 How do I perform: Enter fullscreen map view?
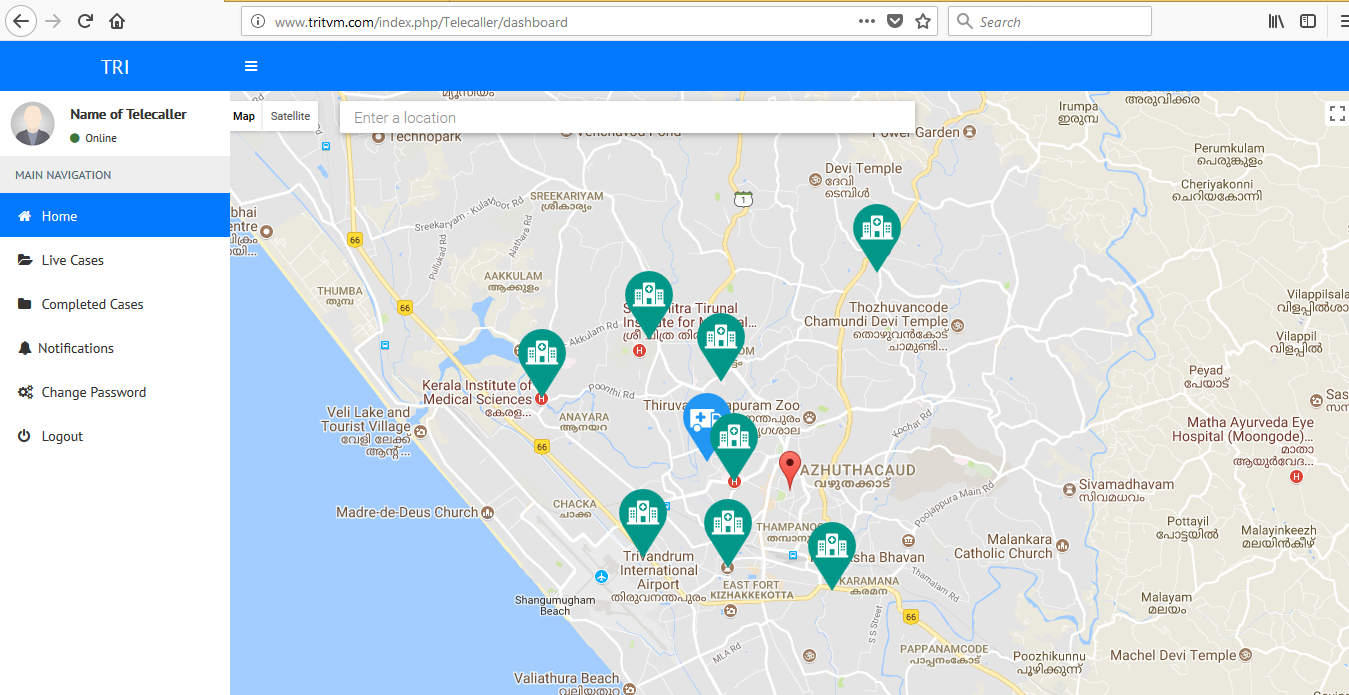1336,113
